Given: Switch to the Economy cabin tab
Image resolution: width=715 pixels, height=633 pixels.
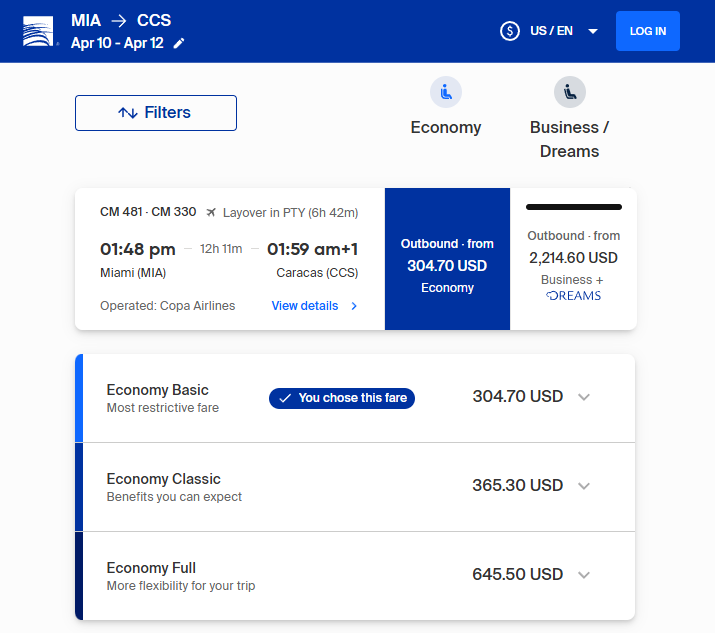Looking at the screenshot, I should click(446, 106).
